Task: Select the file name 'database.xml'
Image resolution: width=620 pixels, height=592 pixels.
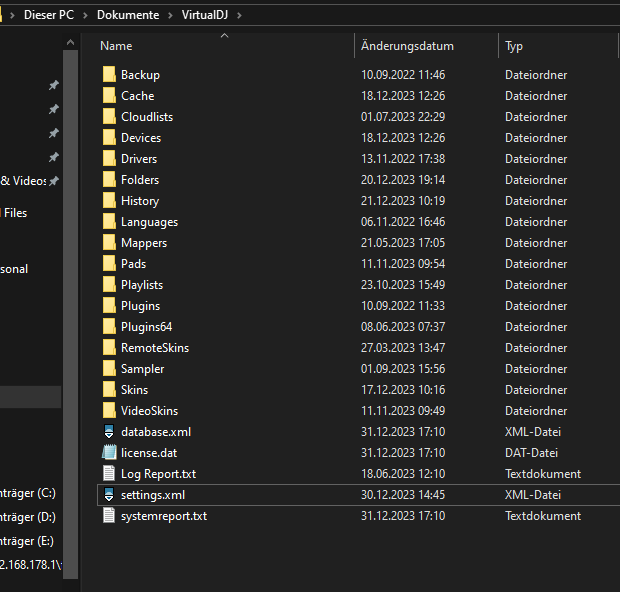Action: 156,431
